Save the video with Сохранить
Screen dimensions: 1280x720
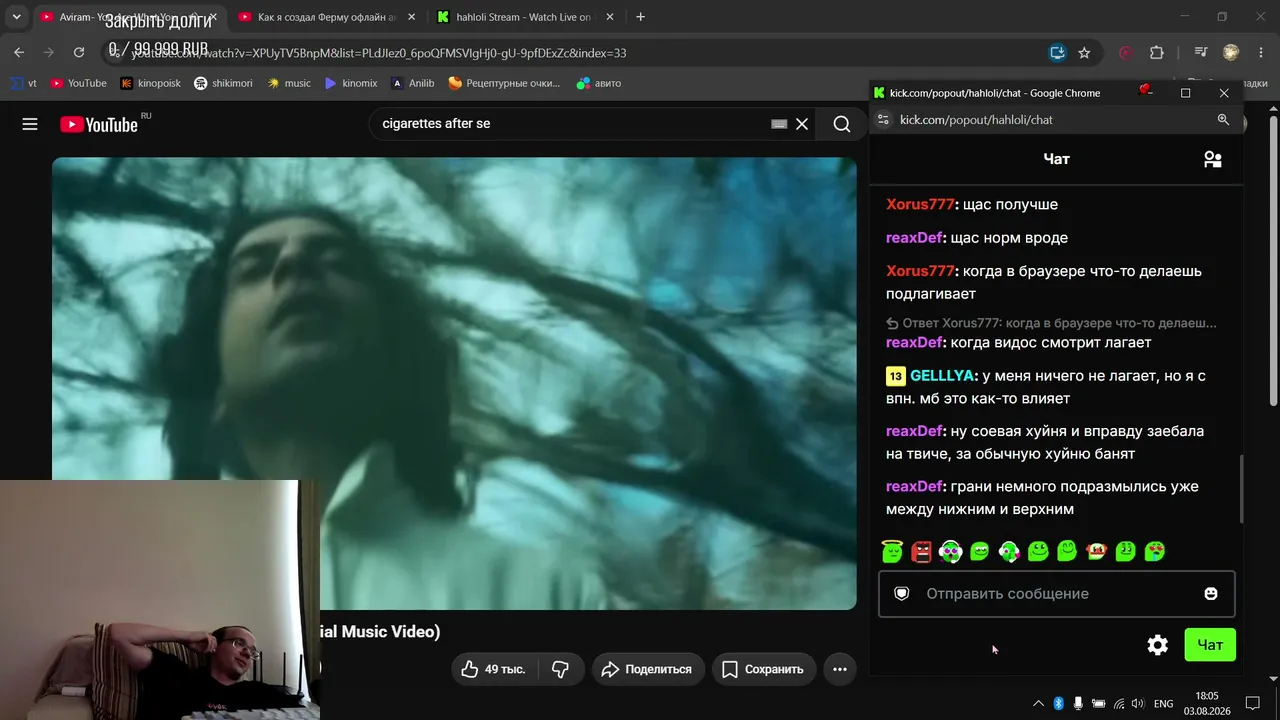[764, 669]
